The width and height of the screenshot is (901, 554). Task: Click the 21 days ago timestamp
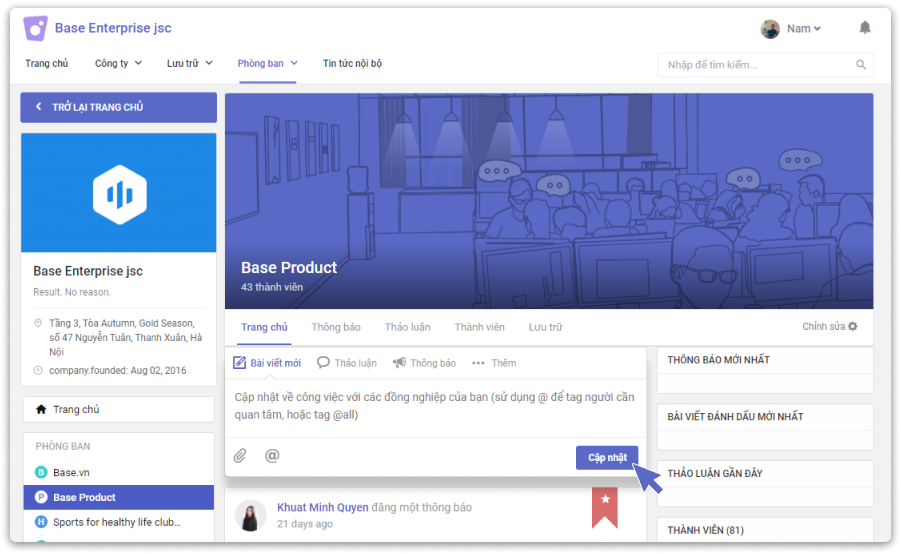[x=305, y=524]
